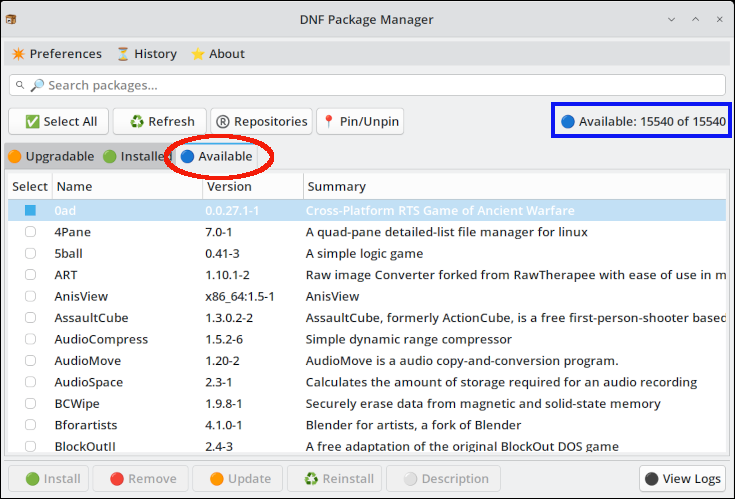
Task: Sort by the Version column header
Action: [x=251, y=186]
